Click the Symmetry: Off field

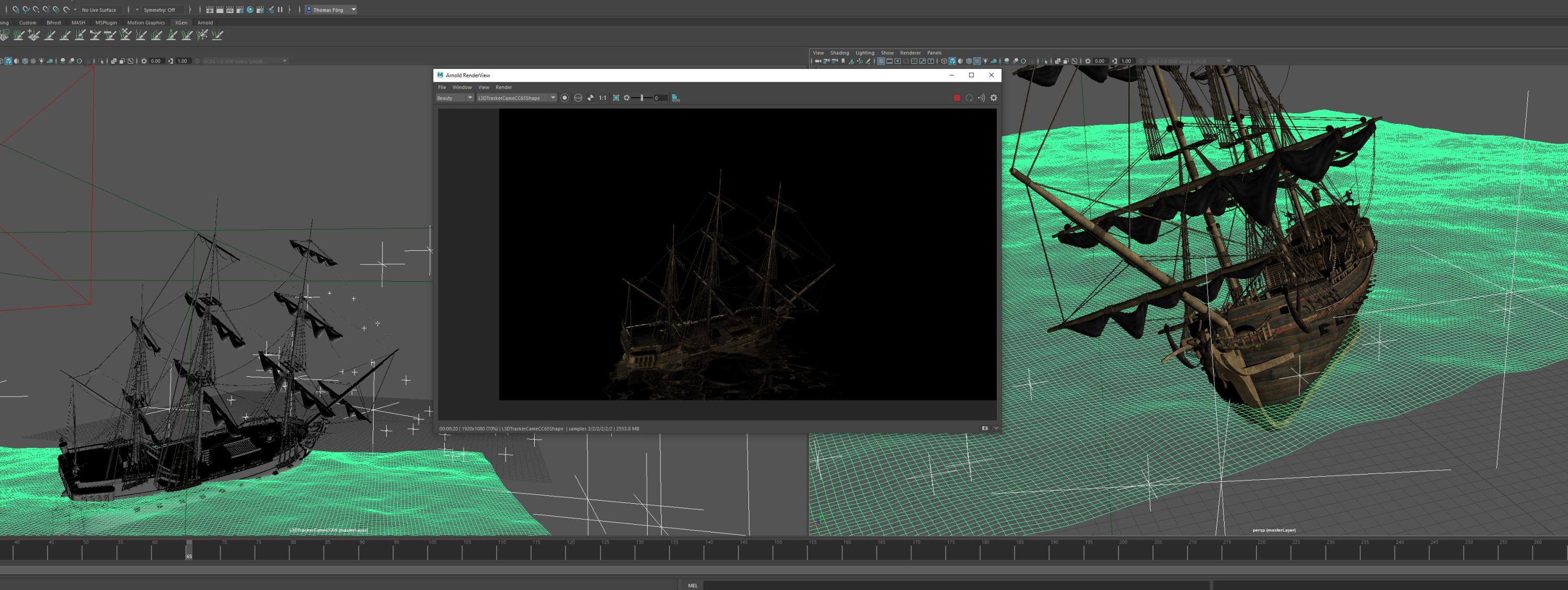159,10
